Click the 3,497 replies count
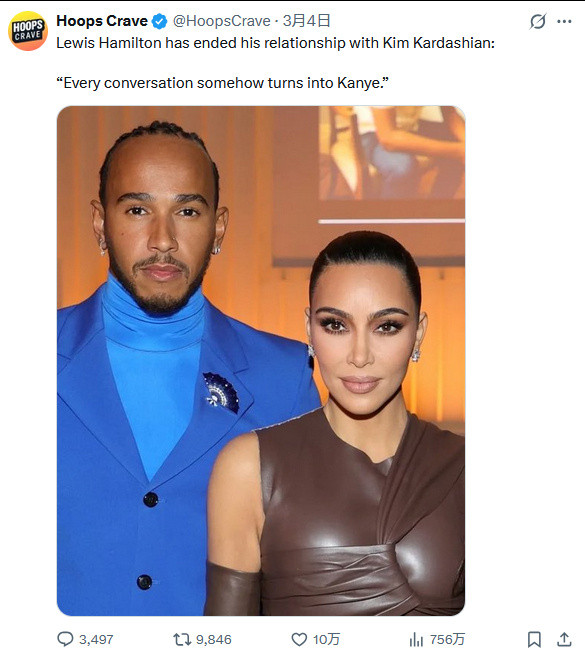This screenshot has width=585, height=659. pos(96,640)
